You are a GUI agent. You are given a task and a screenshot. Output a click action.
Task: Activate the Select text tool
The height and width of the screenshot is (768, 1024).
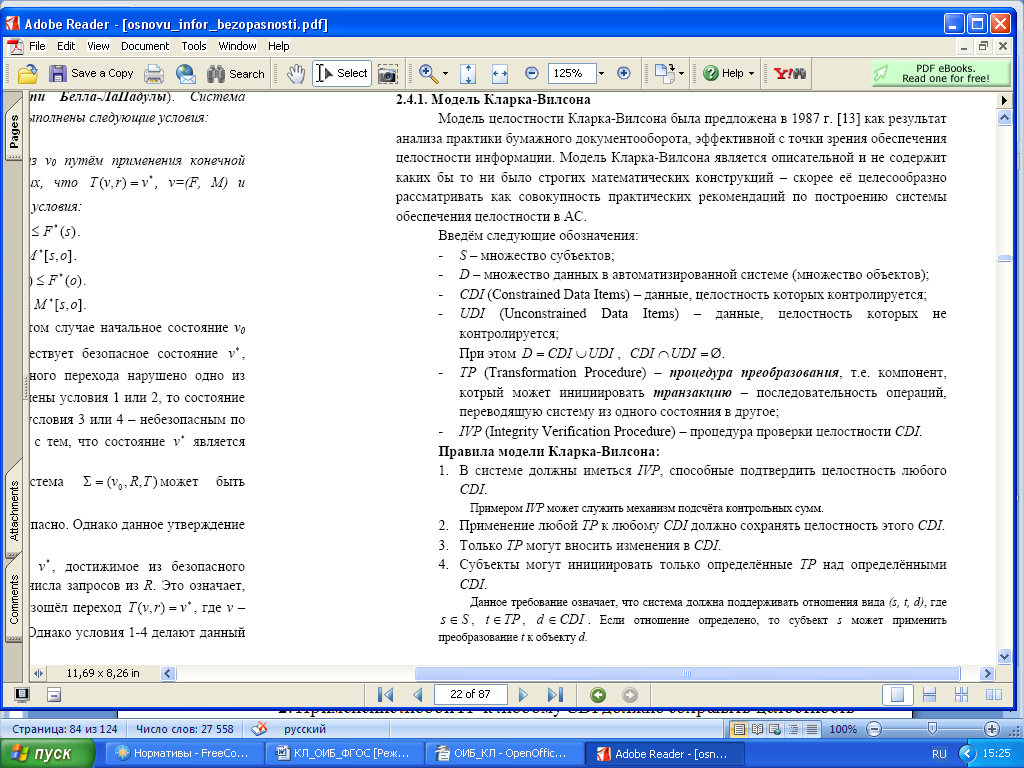tap(342, 73)
